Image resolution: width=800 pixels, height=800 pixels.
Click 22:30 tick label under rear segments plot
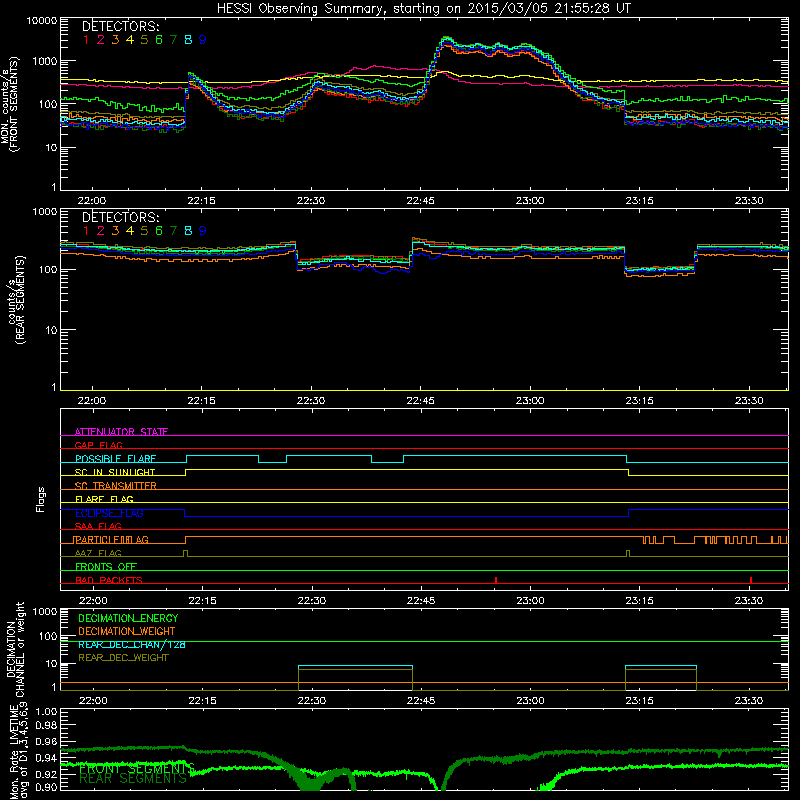click(311, 401)
